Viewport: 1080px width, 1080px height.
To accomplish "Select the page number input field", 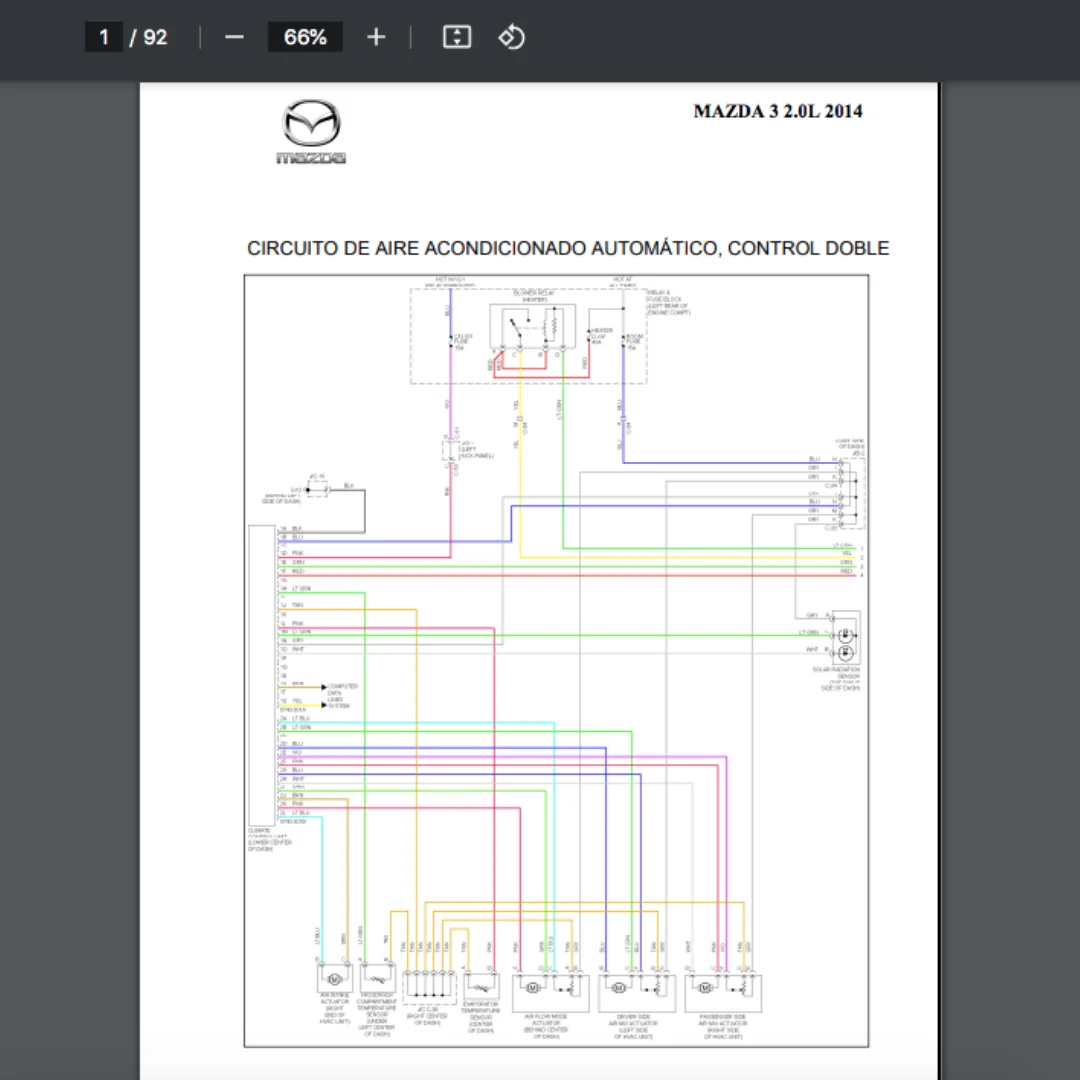I will 104,37.
